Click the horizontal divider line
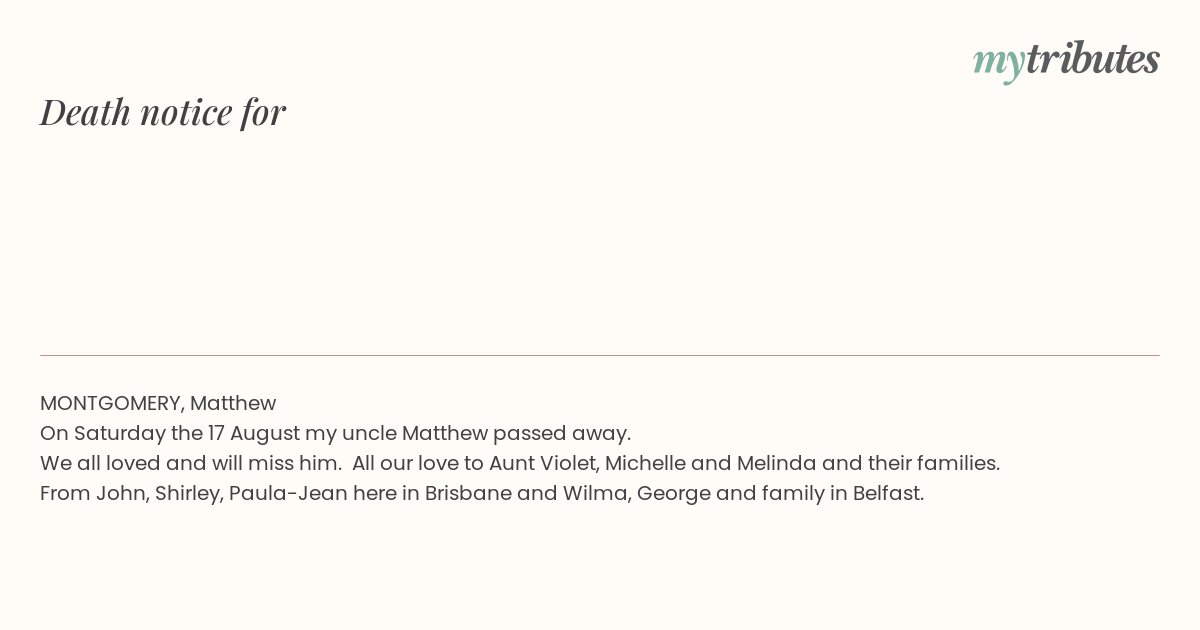 pyautogui.click(x=600, y=355)
